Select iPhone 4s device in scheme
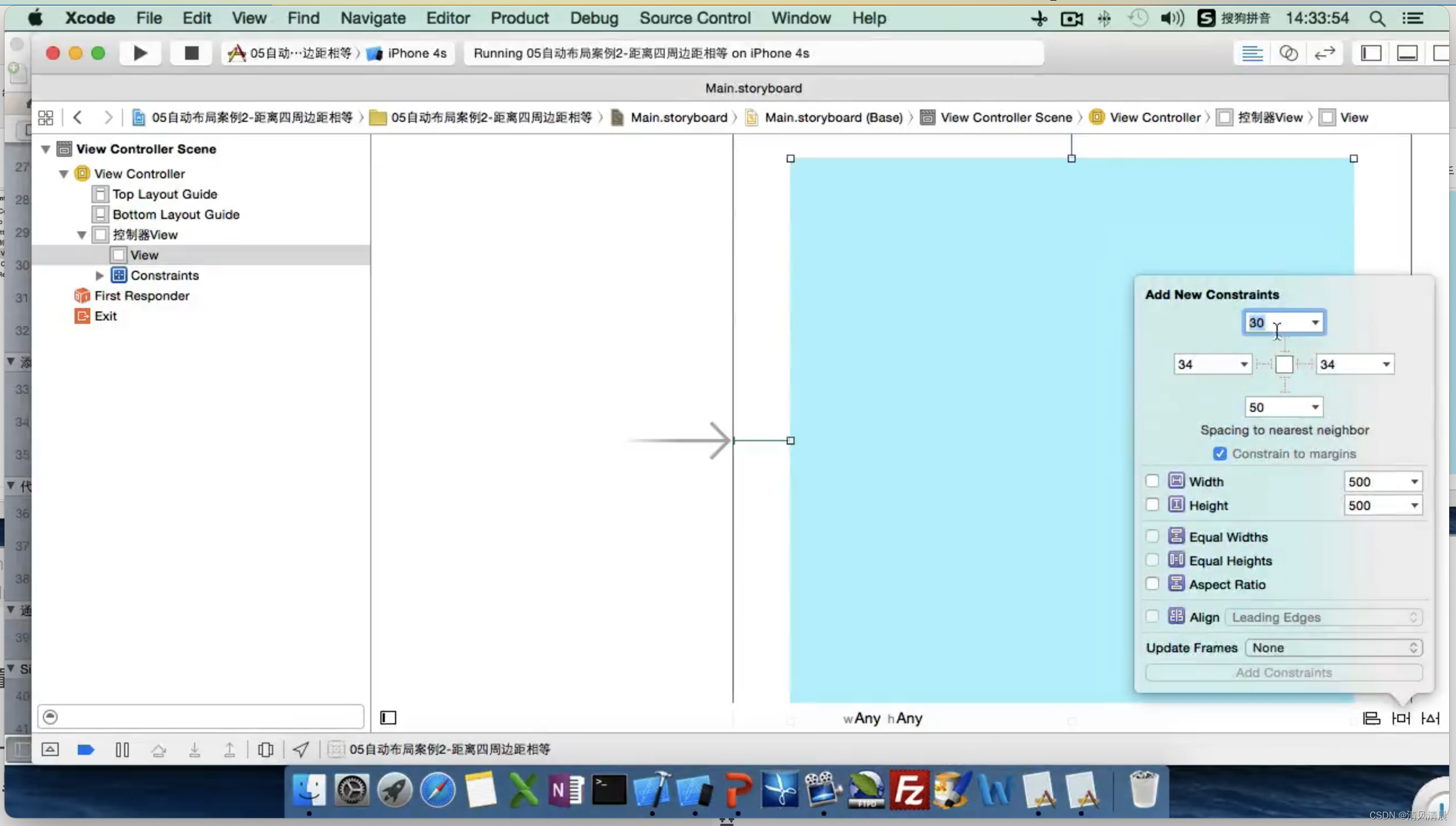The height and width of the screenshot is (826, 1456). click(407, 54)
